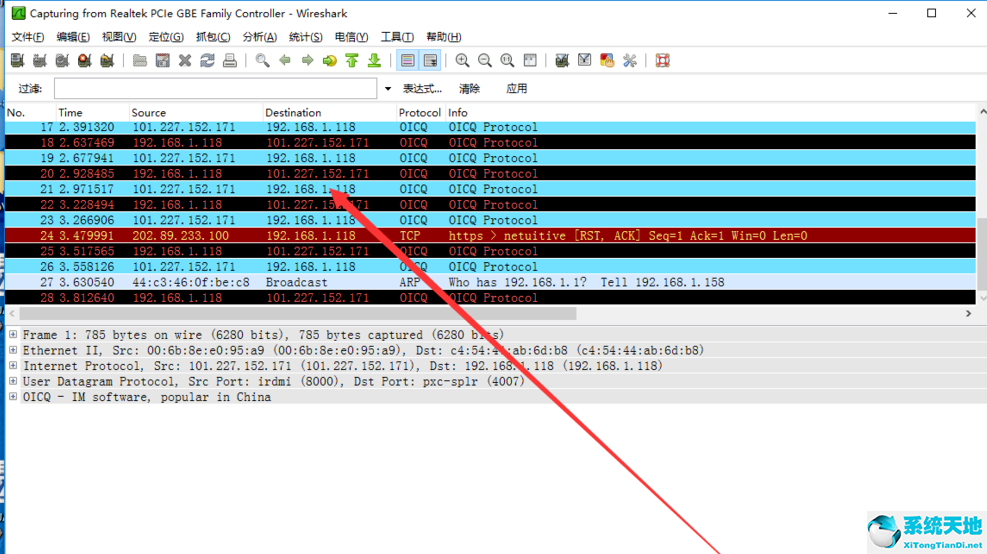
Task: Sort by the Protocol column header
Action: pyautogui.click(x=420, y=113)
